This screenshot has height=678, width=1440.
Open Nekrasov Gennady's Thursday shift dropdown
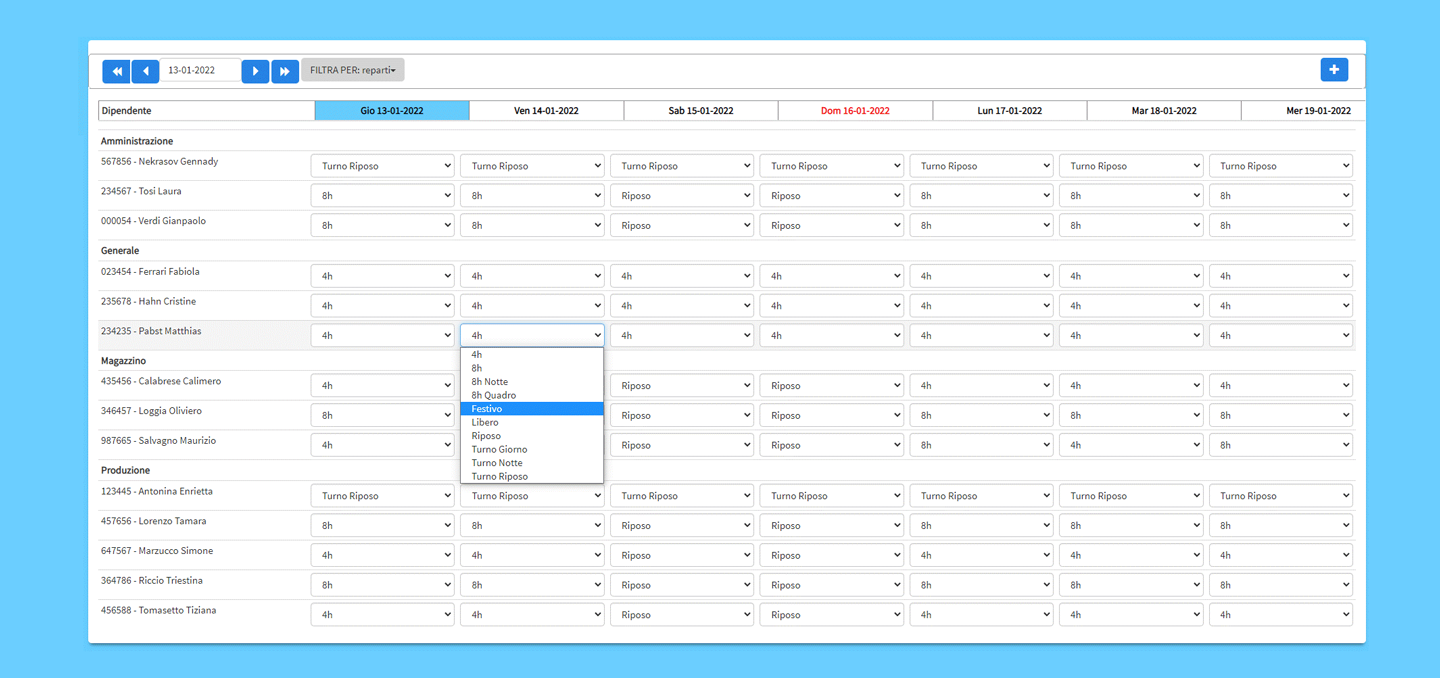(382, 166)
